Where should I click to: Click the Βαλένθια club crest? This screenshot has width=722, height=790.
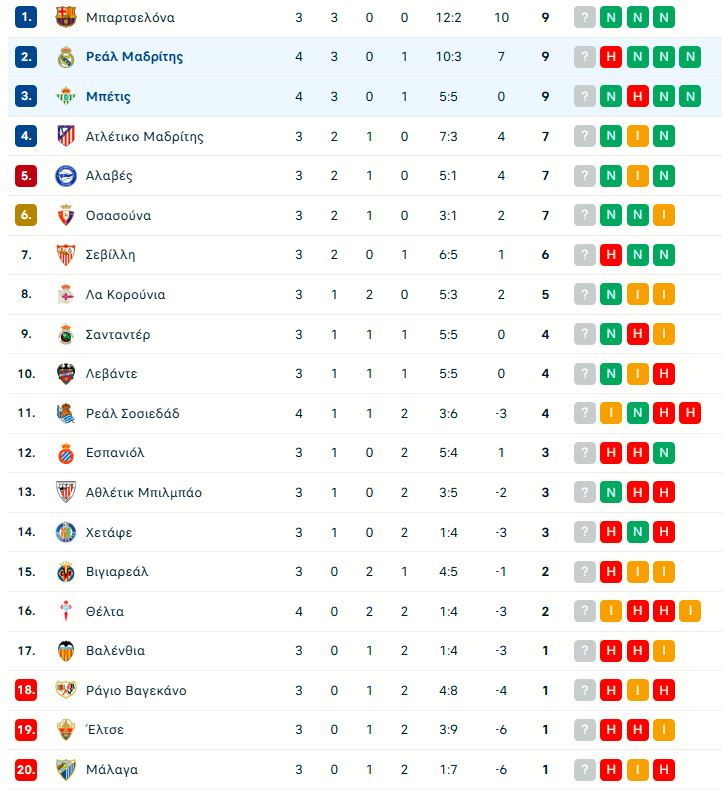coord(65,650)
